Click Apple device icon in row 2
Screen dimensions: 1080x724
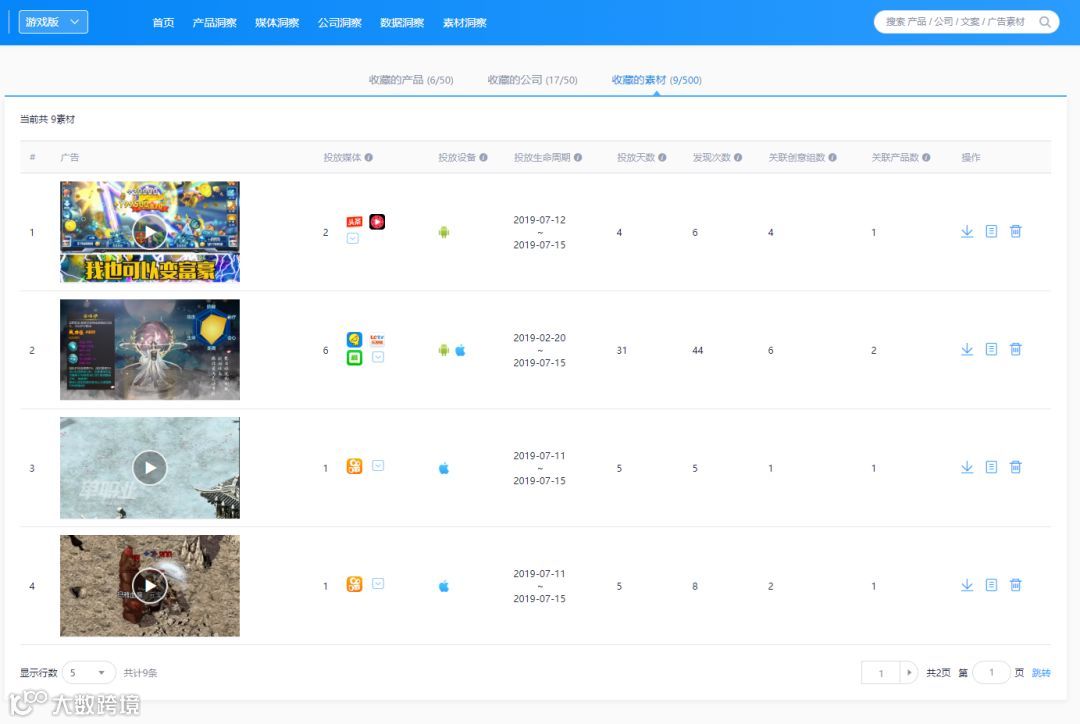pyautogui.click(x=460, y=351)
